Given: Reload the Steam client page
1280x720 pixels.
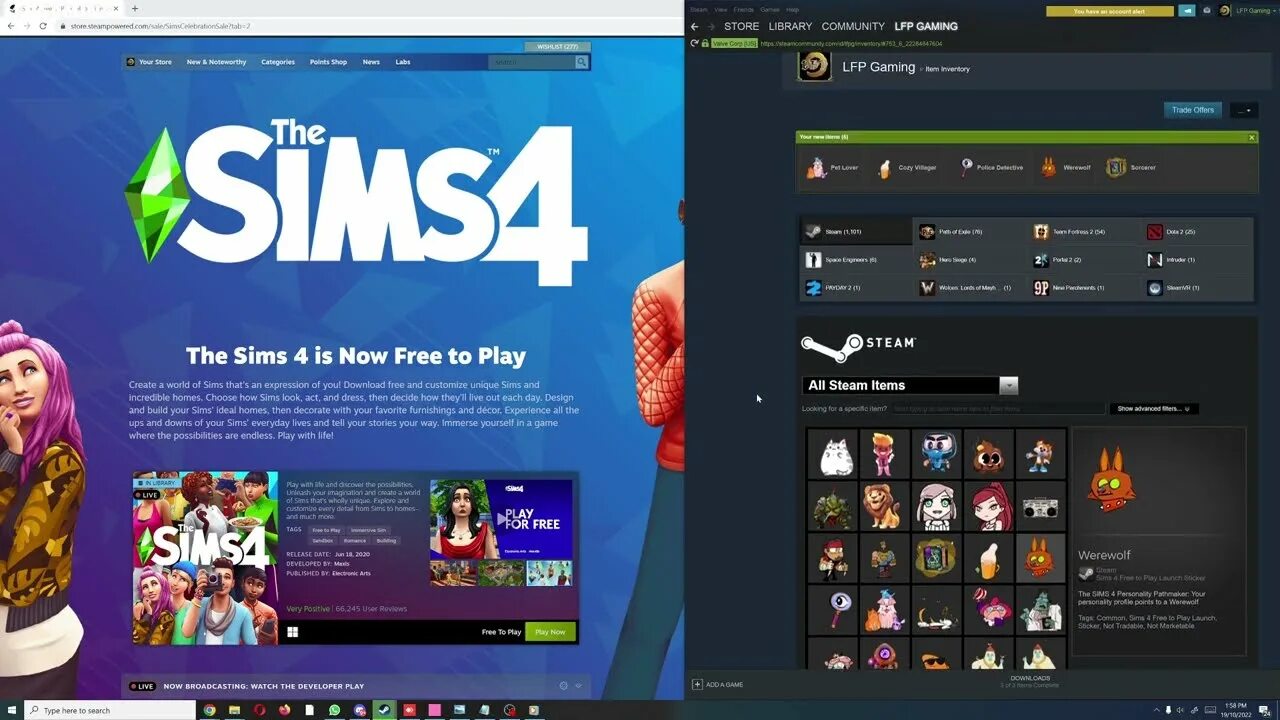Looking at the screenshot, I should (695, 43).
